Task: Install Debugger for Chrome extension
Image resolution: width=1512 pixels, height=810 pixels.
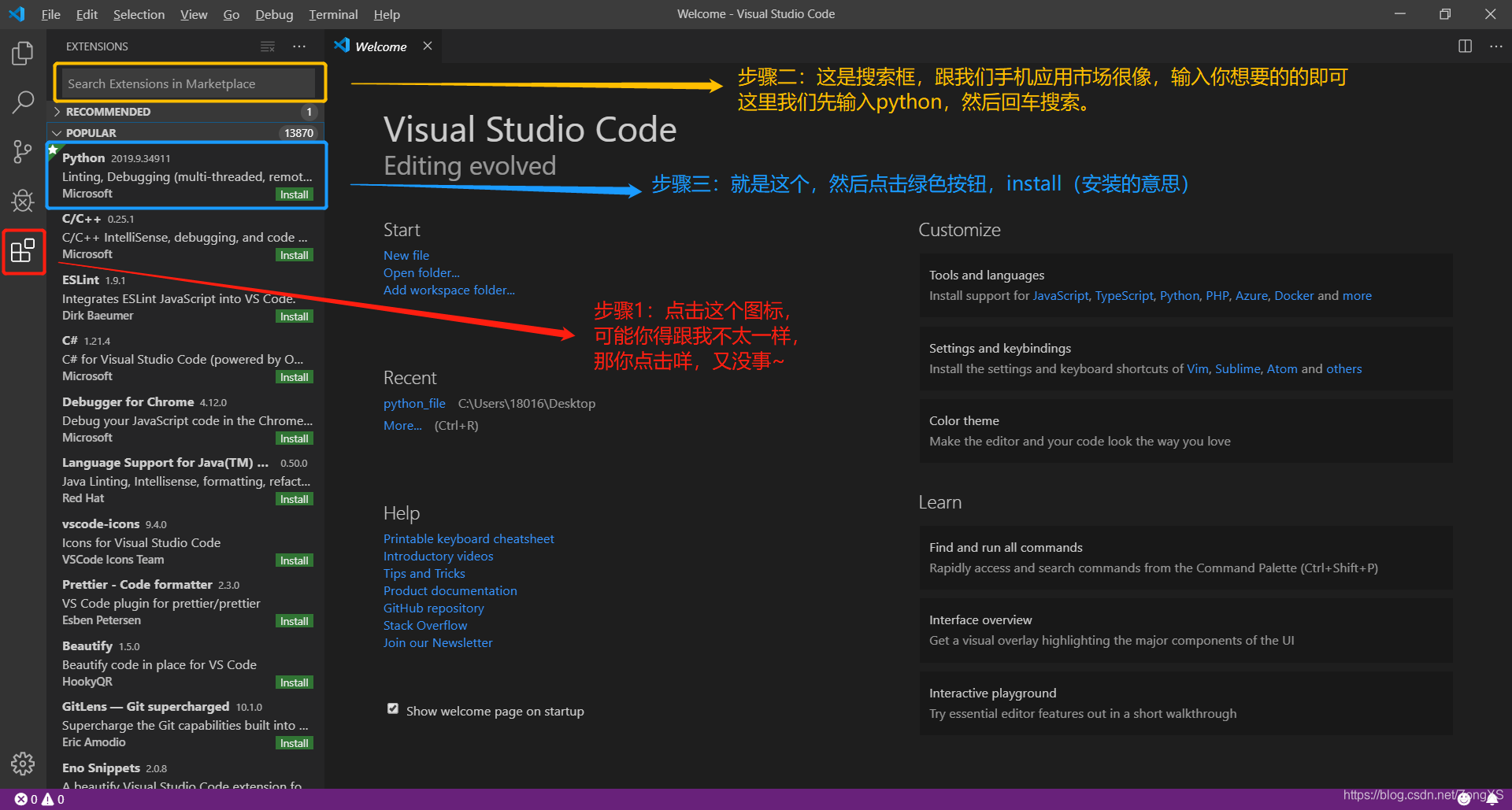Action: 295,438
